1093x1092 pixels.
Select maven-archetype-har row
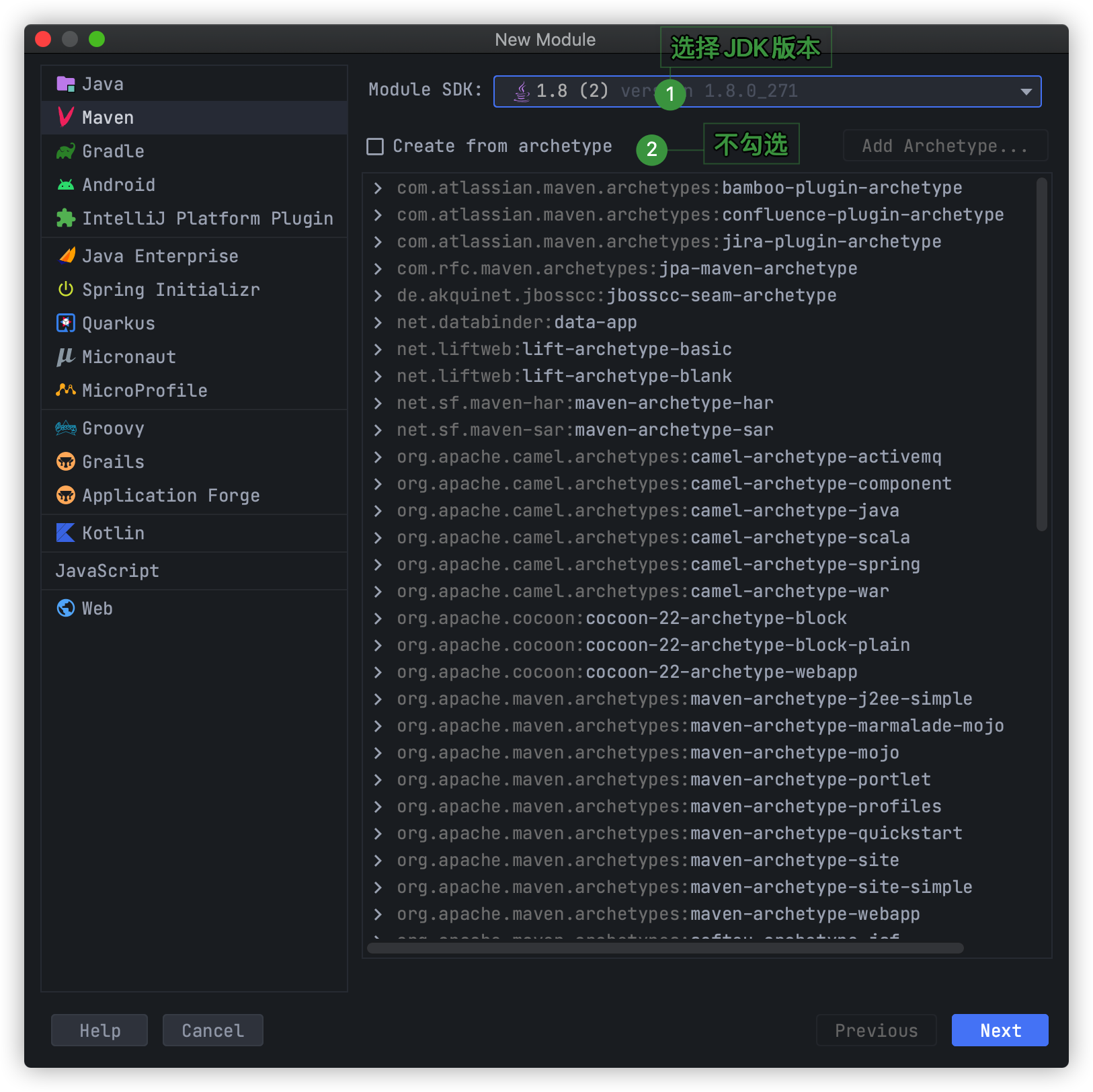point(699,403)
